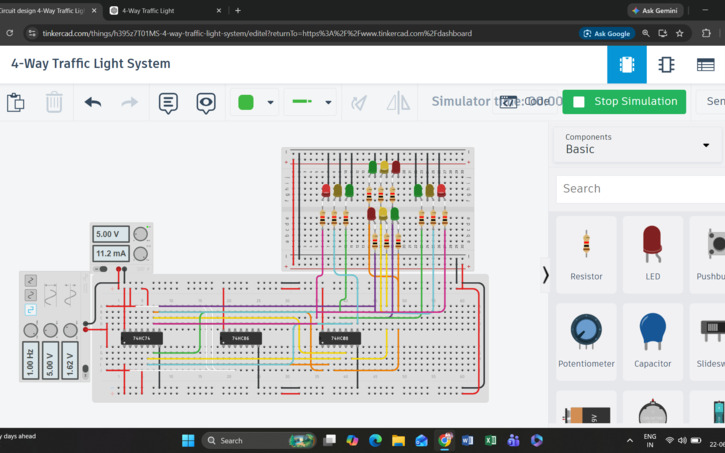
Task: Turn the power supply voltage knob
Action: click(x=141, y=234)
